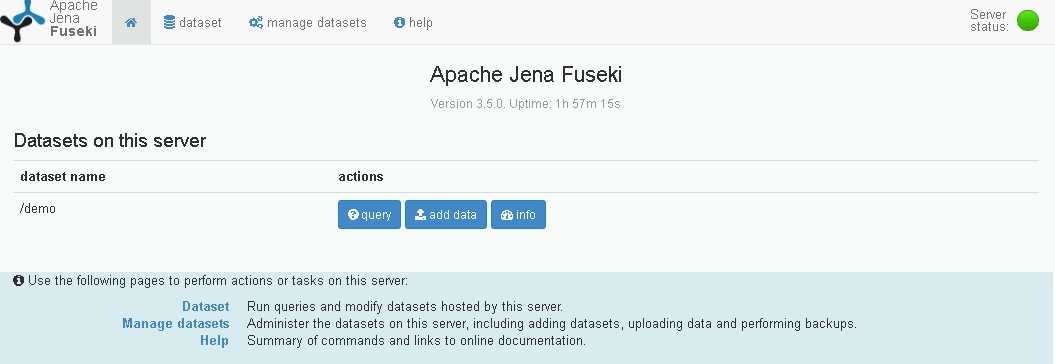The width and height of the screenshot is (1055, 364).
Task: Open the dataset tab in navbar
Action: pos(192,22)
